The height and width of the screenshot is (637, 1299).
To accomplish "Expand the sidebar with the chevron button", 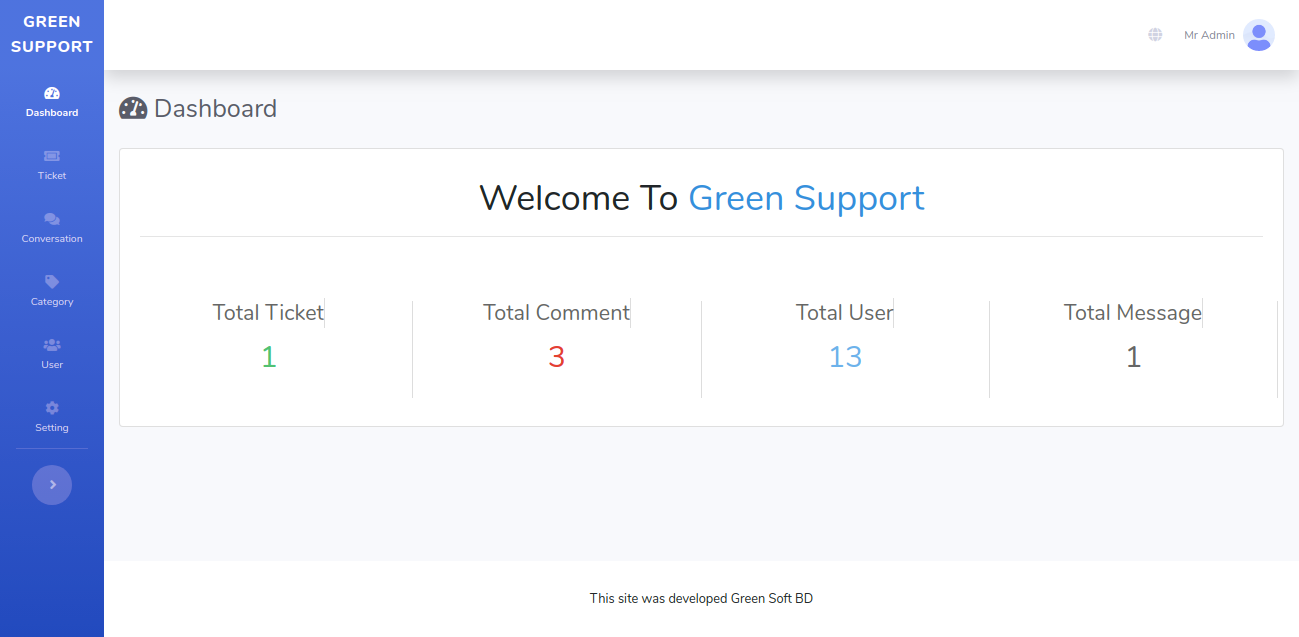I will (52, 485).
